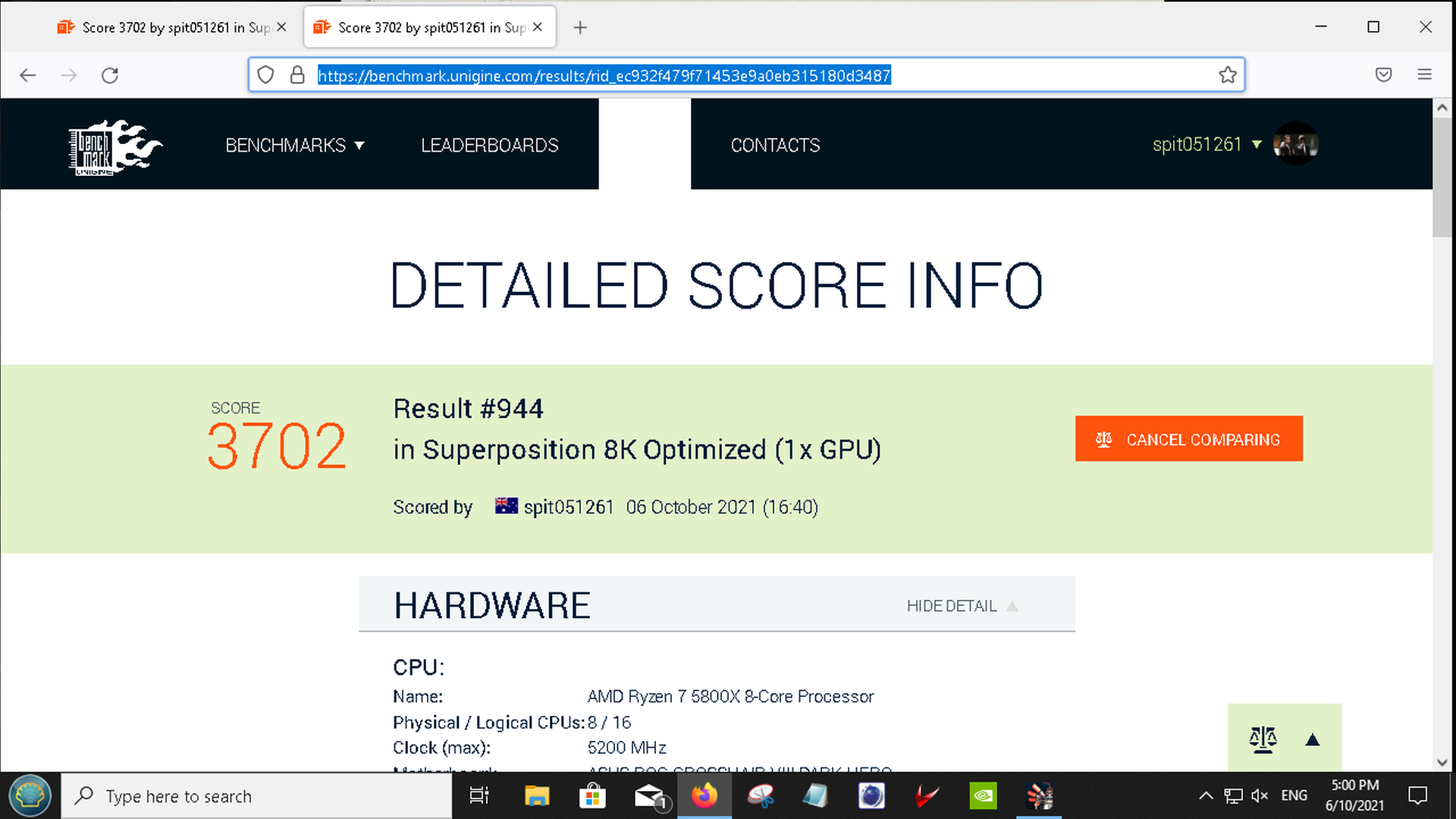Open the Windows Start button
This screenshot has width=1456, height=819.
pos(30,795)
